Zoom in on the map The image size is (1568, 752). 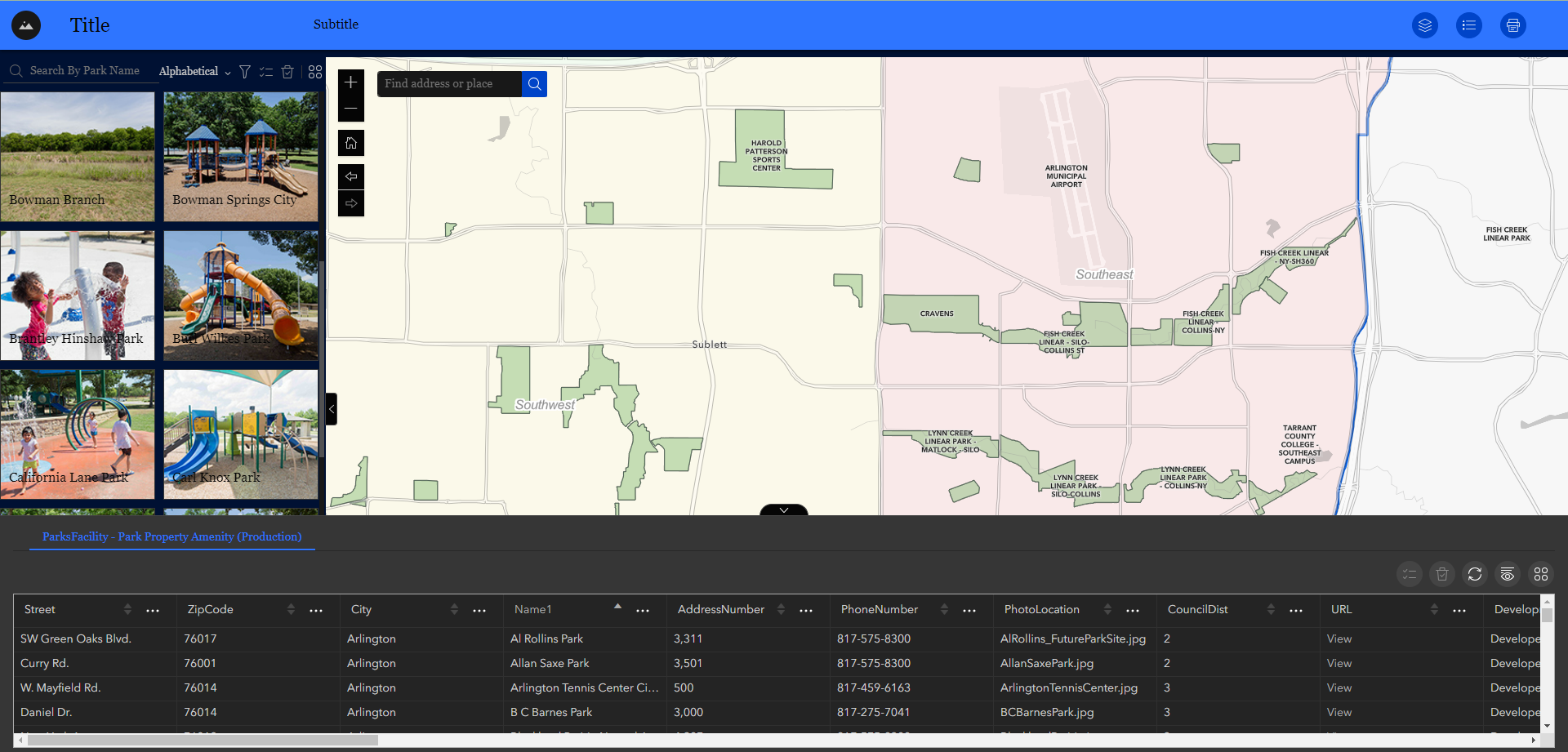[x=350, y=82]
